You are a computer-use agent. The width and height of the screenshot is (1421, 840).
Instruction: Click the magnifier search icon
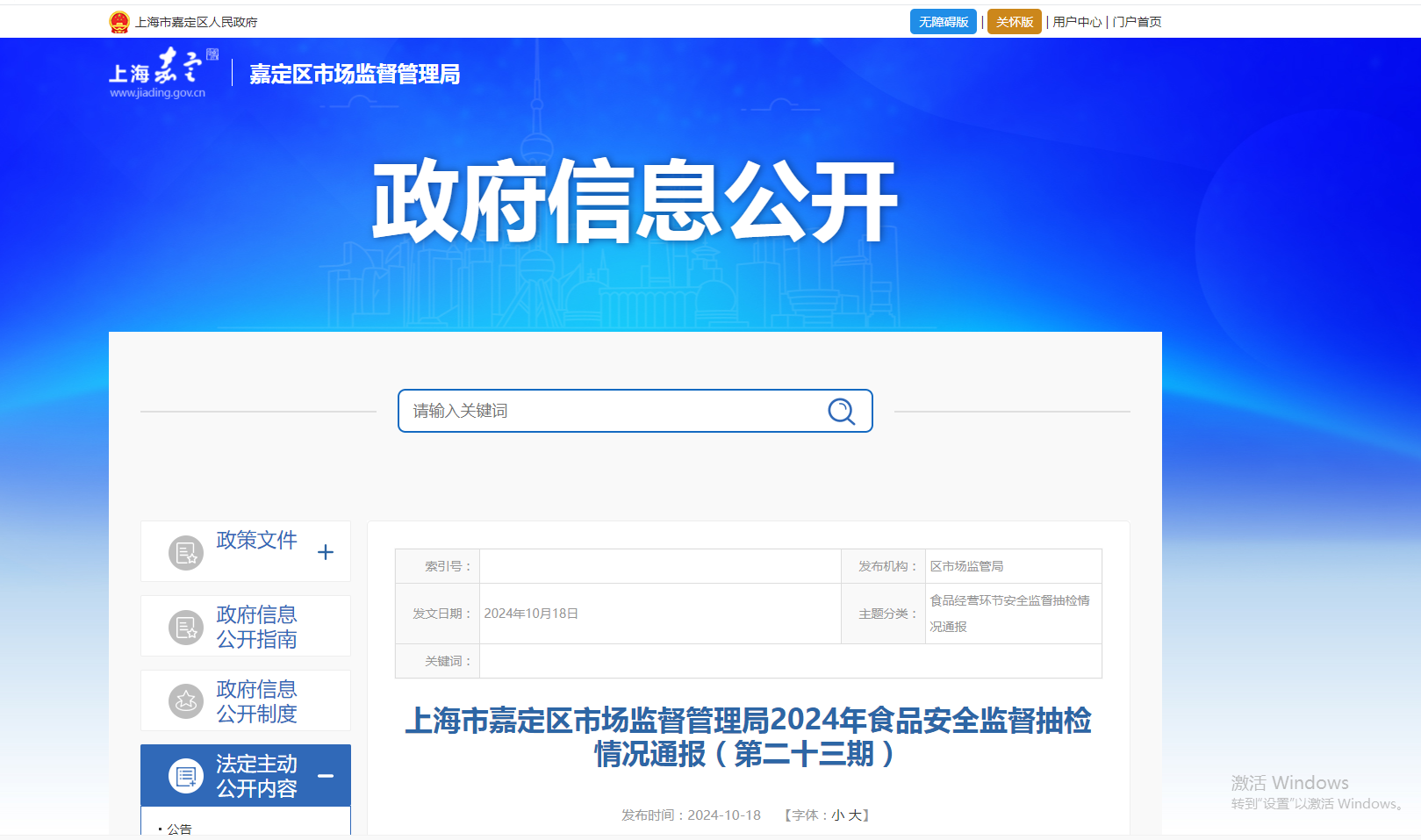point(841,411)
